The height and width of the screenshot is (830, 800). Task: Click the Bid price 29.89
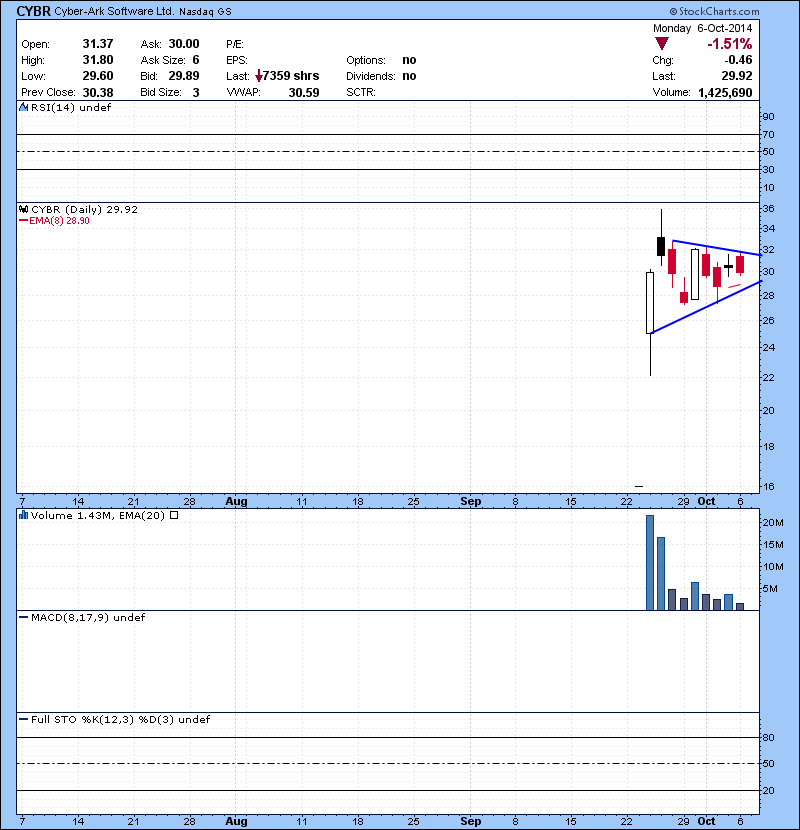[184, 76]
